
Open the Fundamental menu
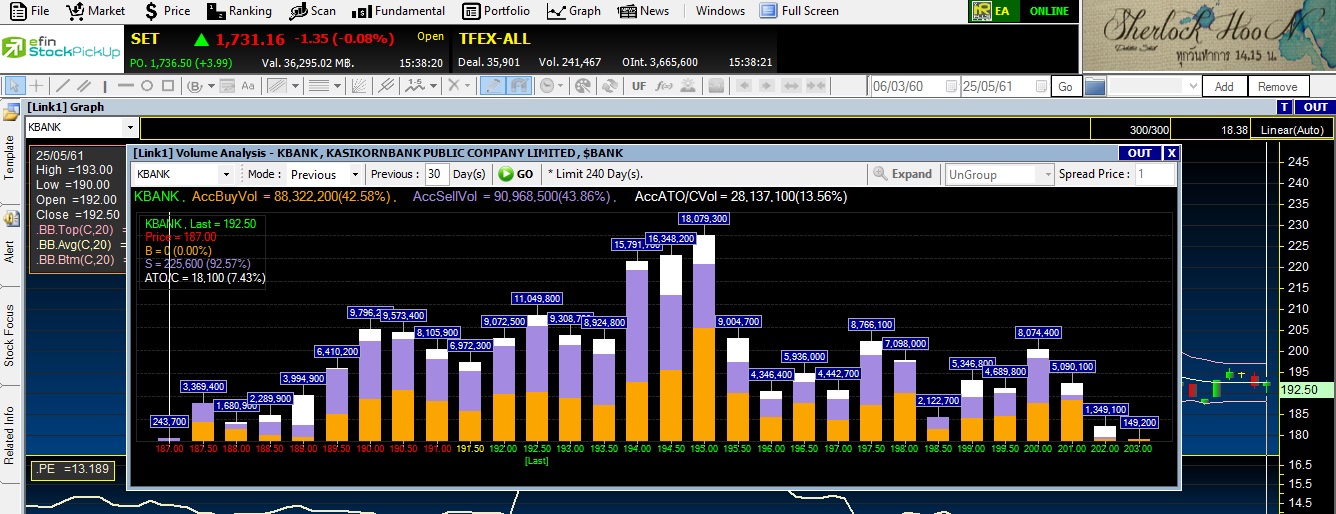point(399,11)
